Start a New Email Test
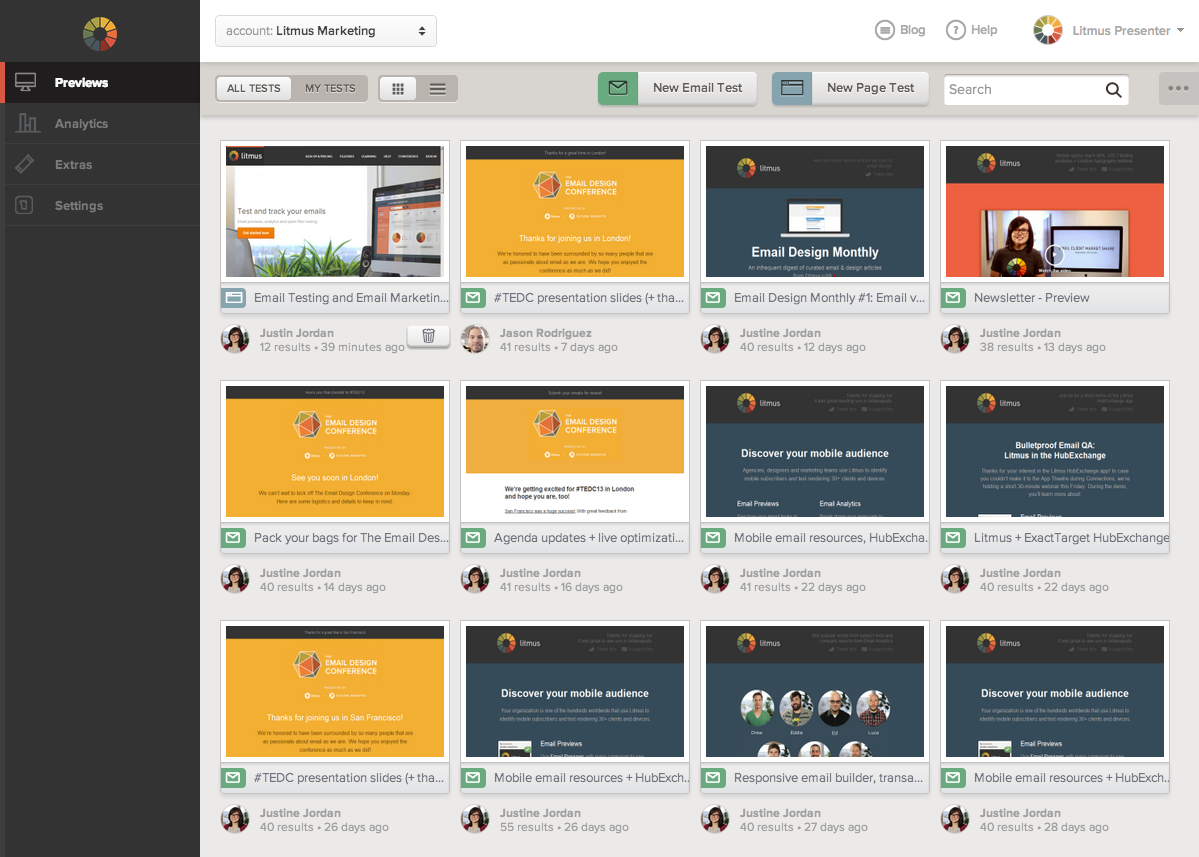 pyautogui.click(x=677, y=88)
